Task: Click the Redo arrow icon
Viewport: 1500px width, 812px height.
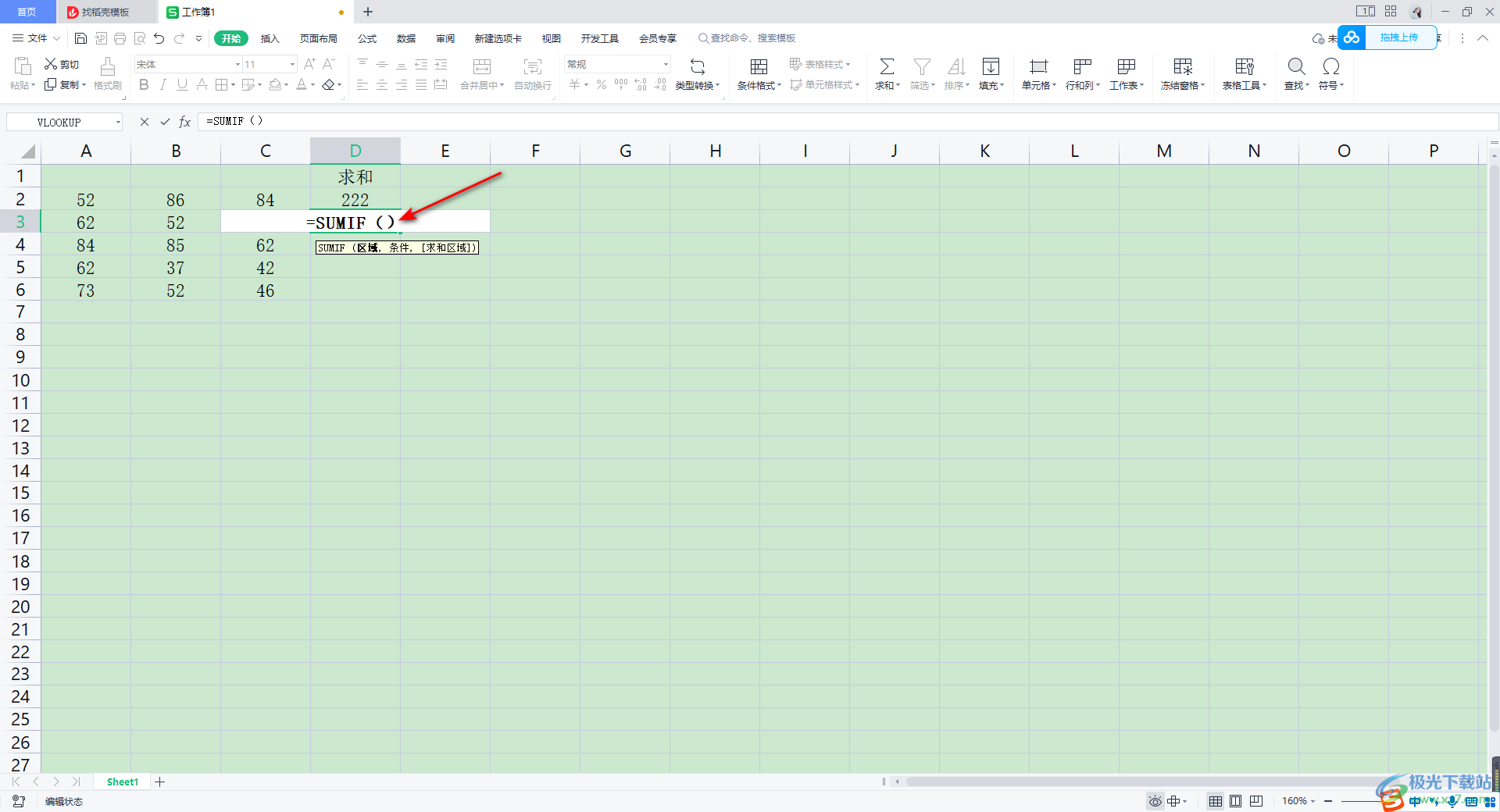Action: coord(180,38)
